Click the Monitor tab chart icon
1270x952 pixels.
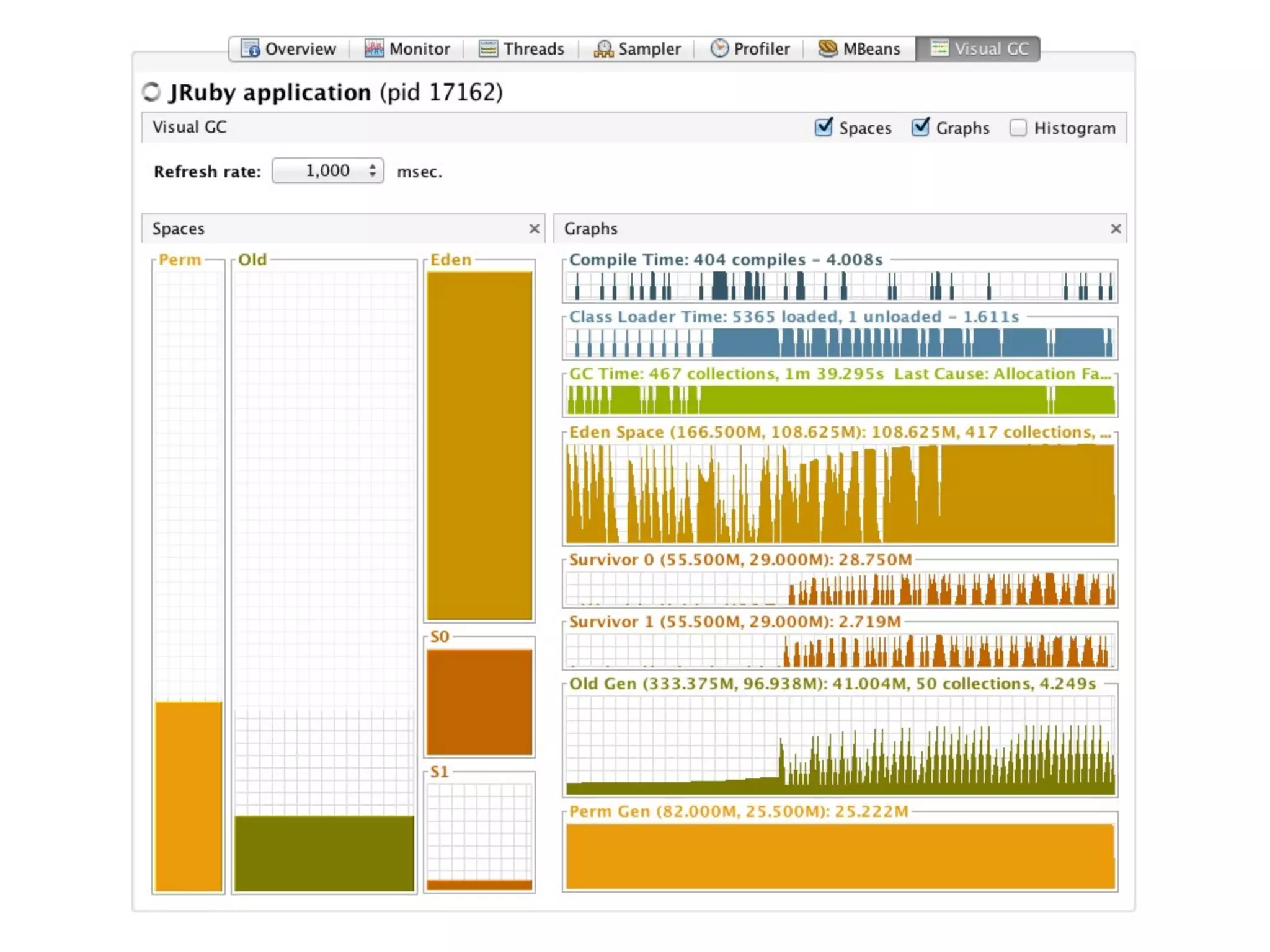click(374, 48)
